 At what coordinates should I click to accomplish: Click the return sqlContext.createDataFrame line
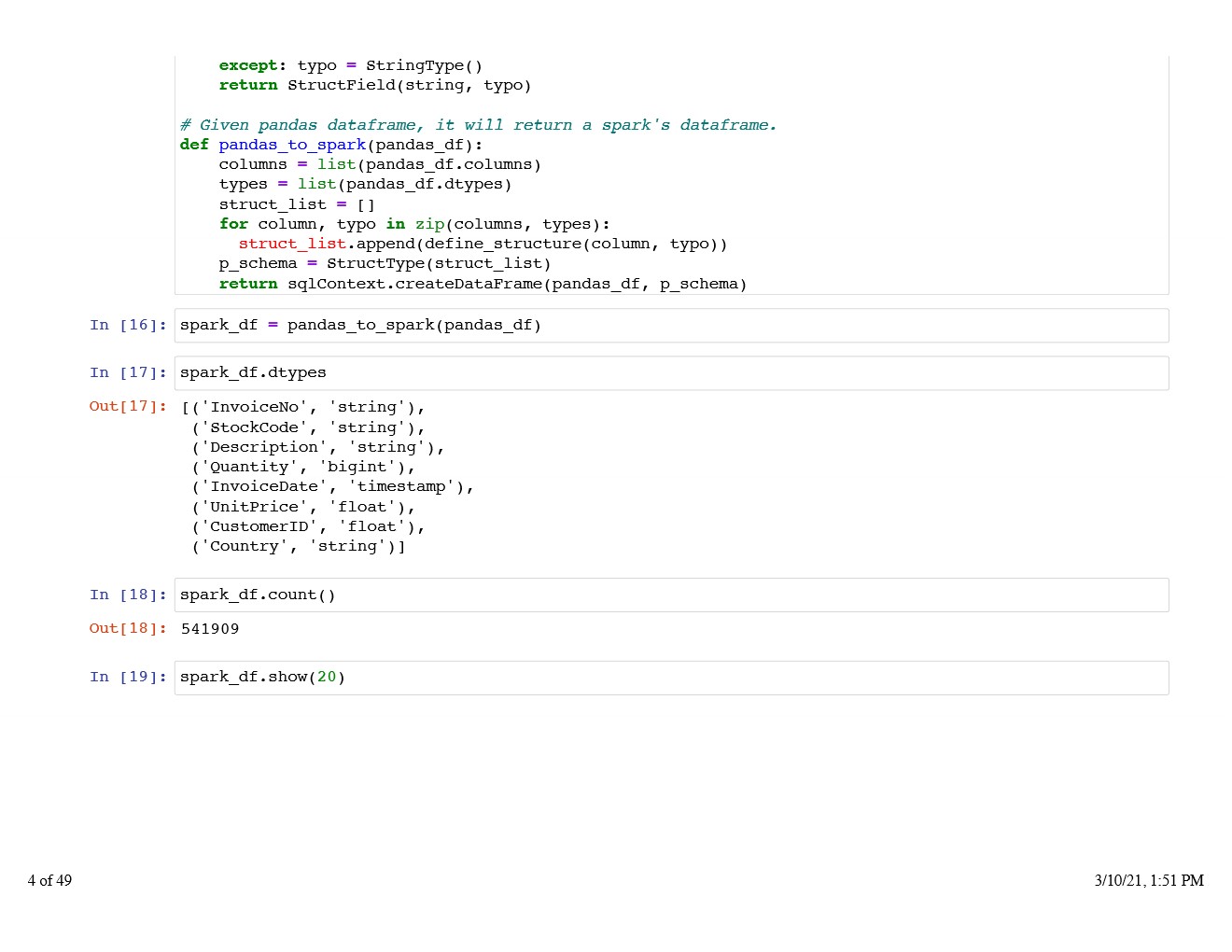pos(483,284)
